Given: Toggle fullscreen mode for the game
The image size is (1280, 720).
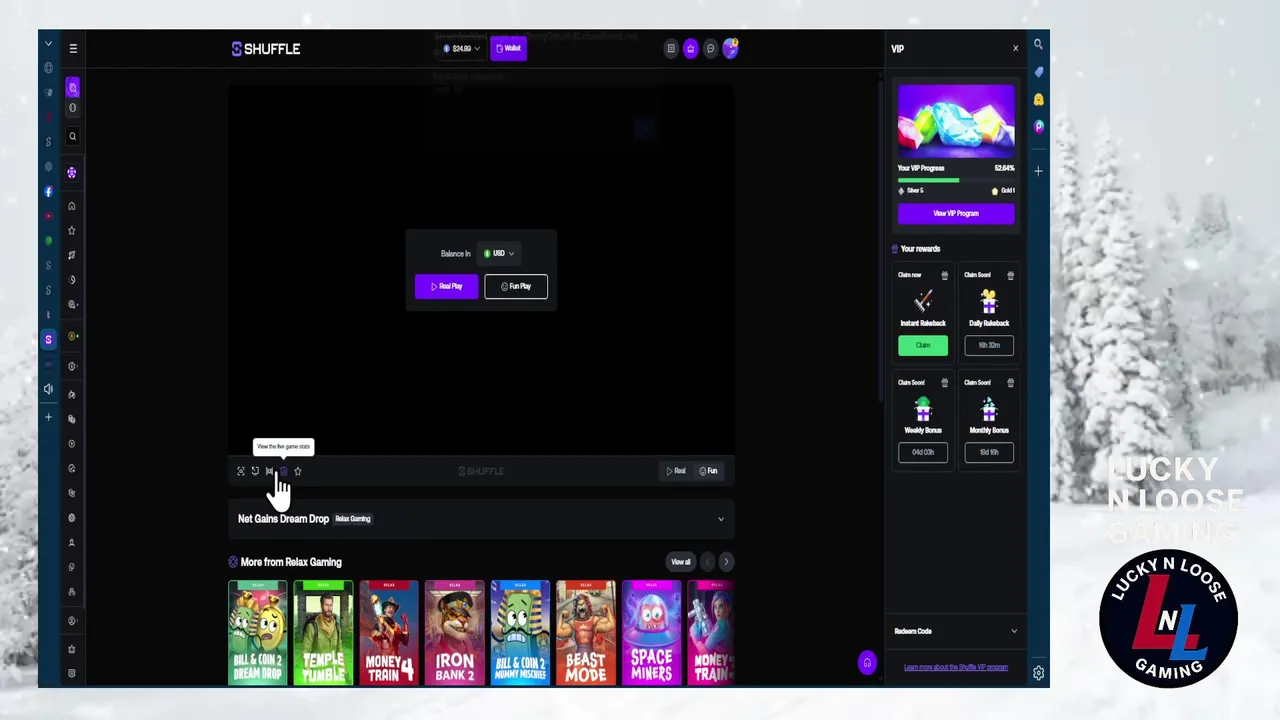Looking at the screenshot, I should click(x=241, y=471).
